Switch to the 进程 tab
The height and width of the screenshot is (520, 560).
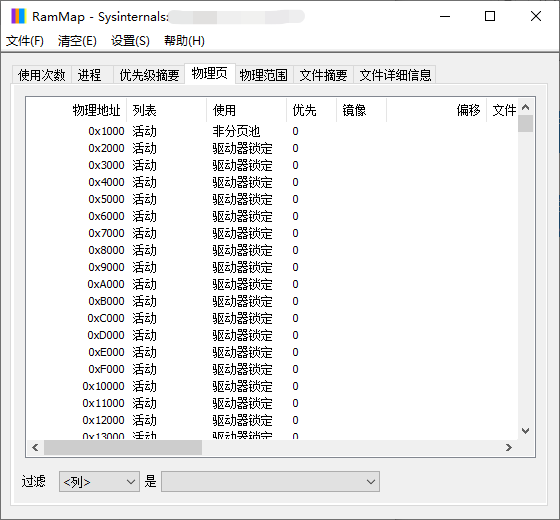(92, 75)
